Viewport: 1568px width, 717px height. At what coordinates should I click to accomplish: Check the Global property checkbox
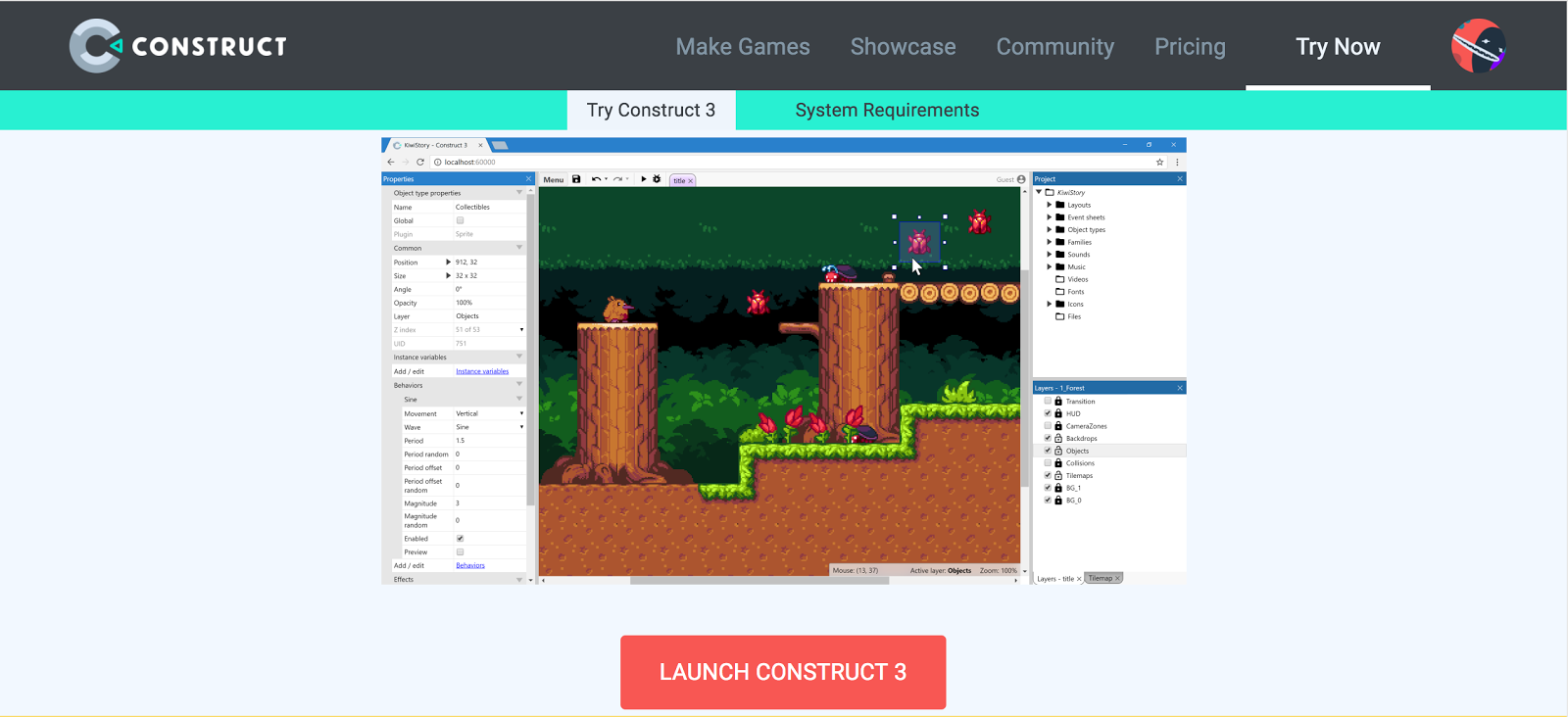coord(460,220)
